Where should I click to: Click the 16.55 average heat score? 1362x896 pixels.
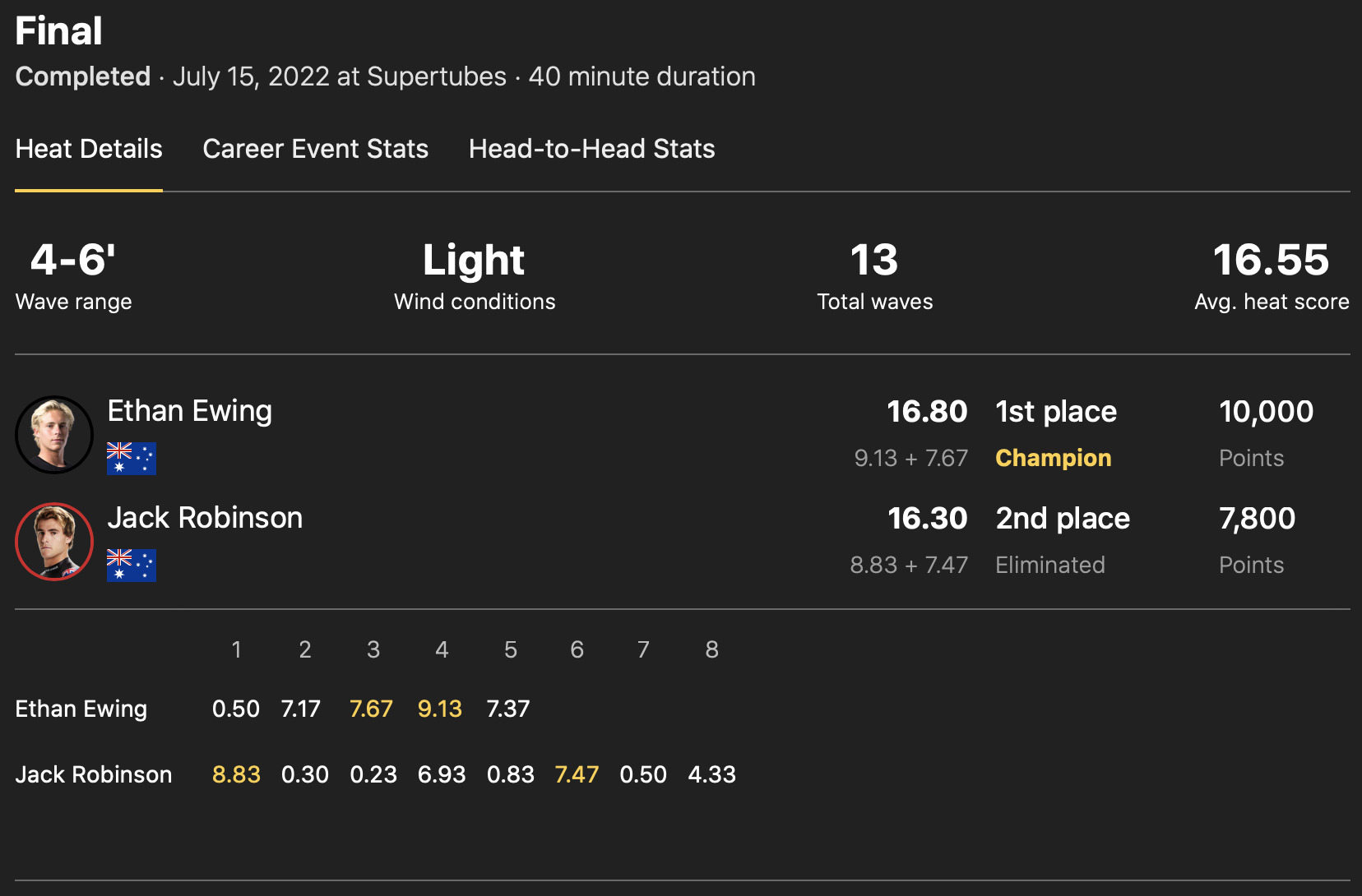point(1271,260)
